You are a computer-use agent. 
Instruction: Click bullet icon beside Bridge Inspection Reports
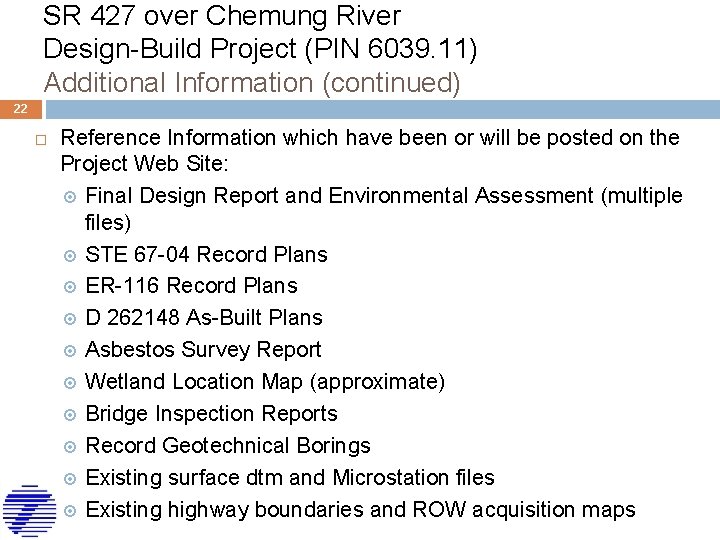tap(70, 415)
